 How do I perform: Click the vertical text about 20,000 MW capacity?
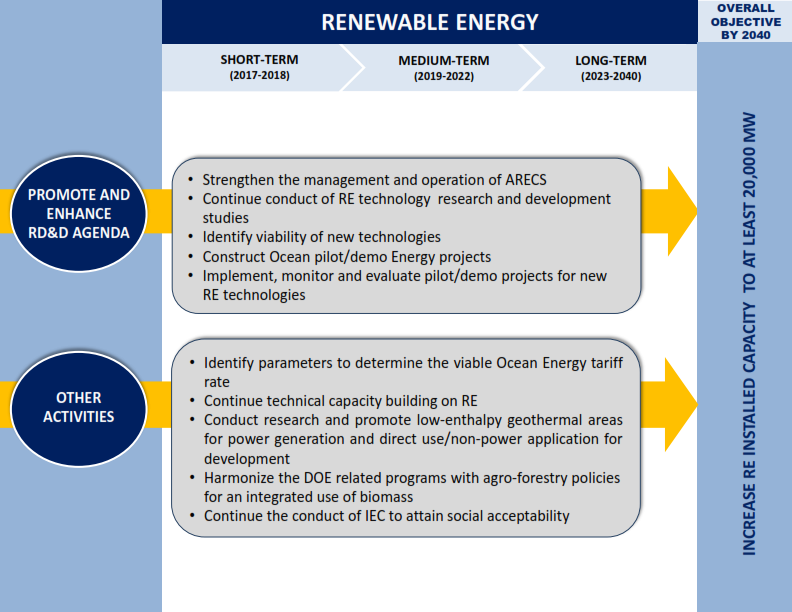coord(749,334)
